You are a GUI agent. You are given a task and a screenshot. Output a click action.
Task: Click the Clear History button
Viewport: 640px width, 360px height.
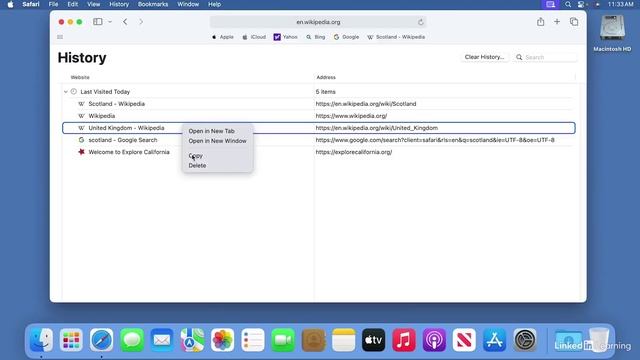pos(484,57)
